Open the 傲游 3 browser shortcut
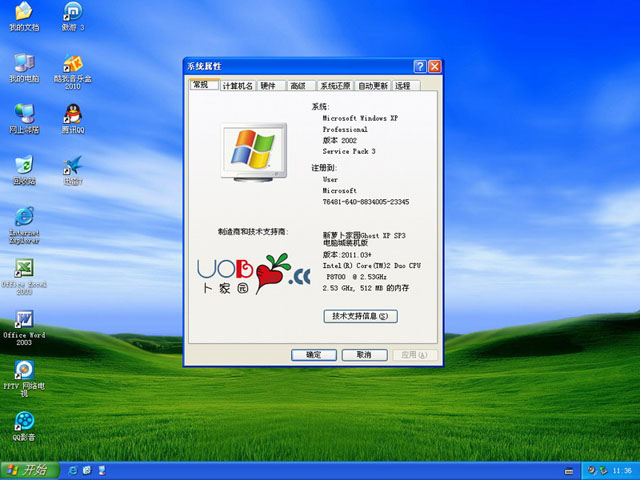Image resolution: width=640 pixels, height=480 pixels. (x=73, y=16)
